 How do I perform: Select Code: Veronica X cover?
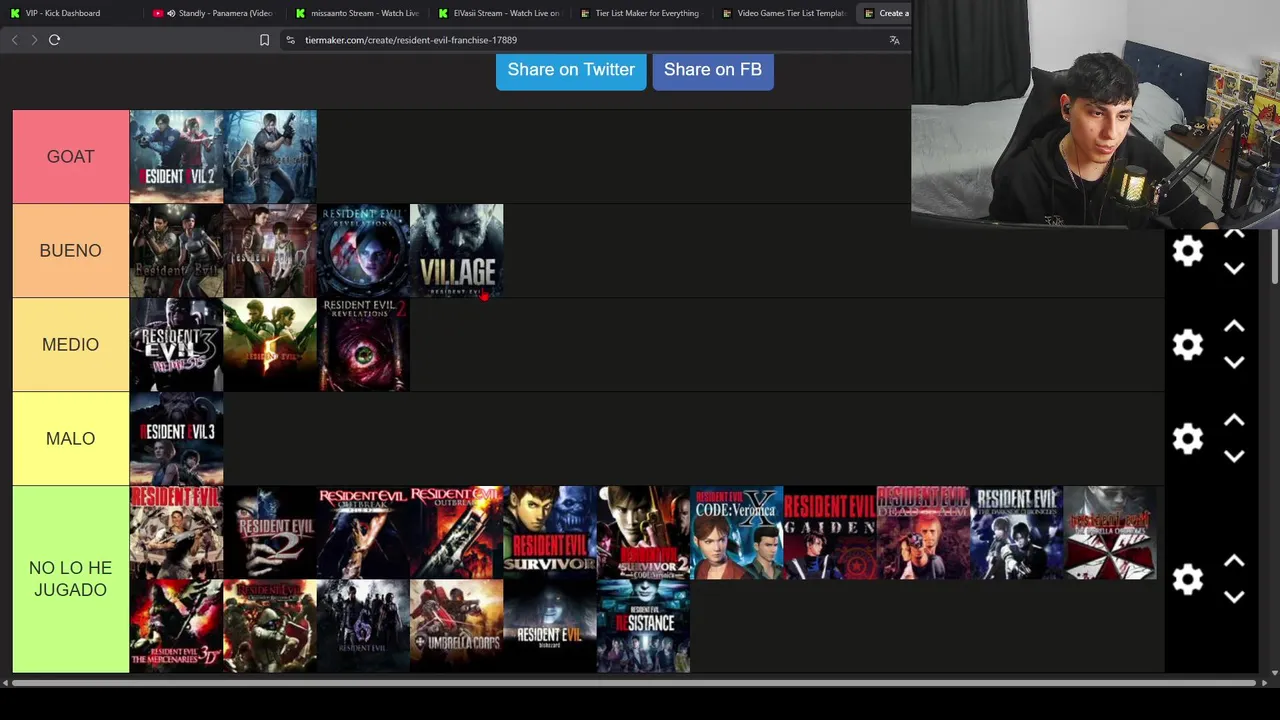pyautogui.click(x=737, y=533)
